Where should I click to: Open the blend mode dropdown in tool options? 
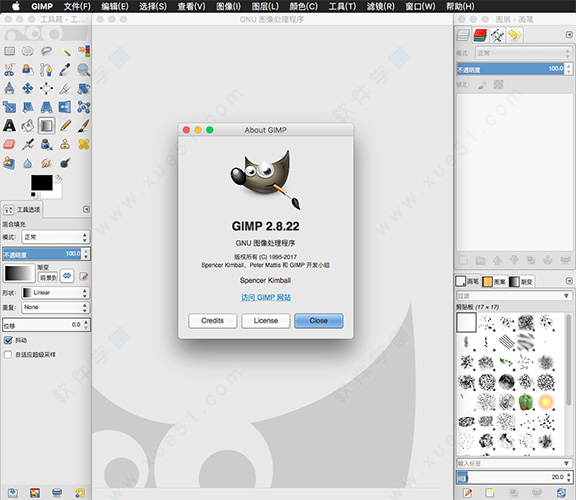tap(55, 237)
